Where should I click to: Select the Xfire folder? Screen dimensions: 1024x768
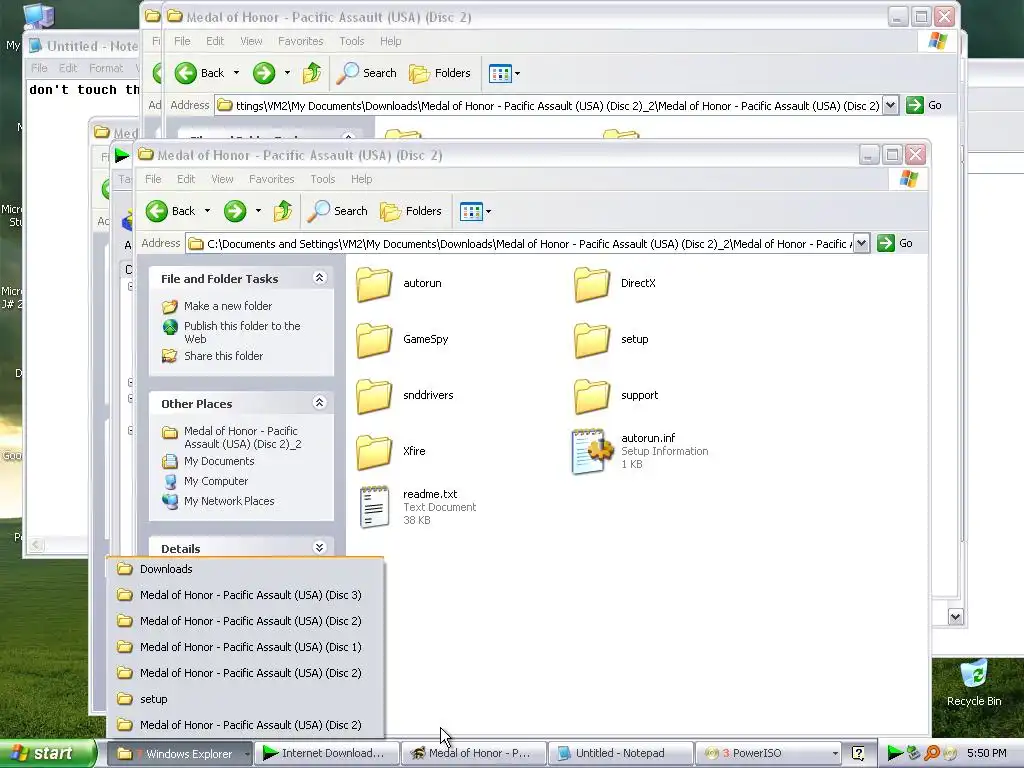pyautogui.click(x=391, y=452)
